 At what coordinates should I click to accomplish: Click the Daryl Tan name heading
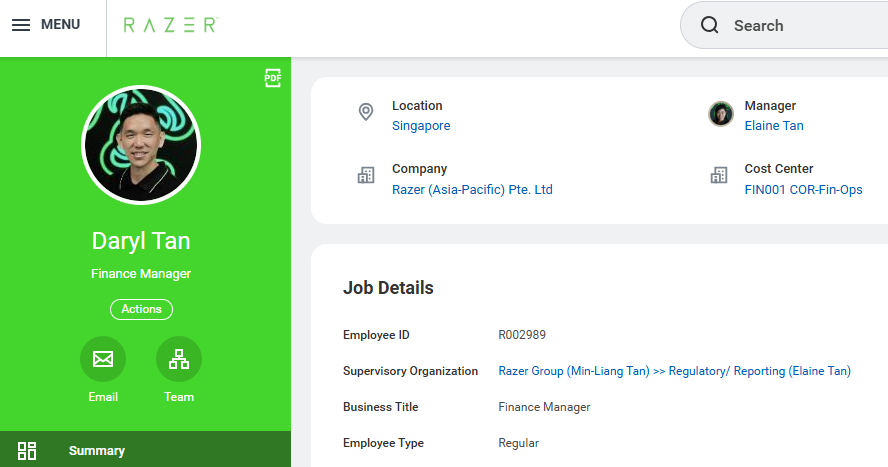click(141, 241)
